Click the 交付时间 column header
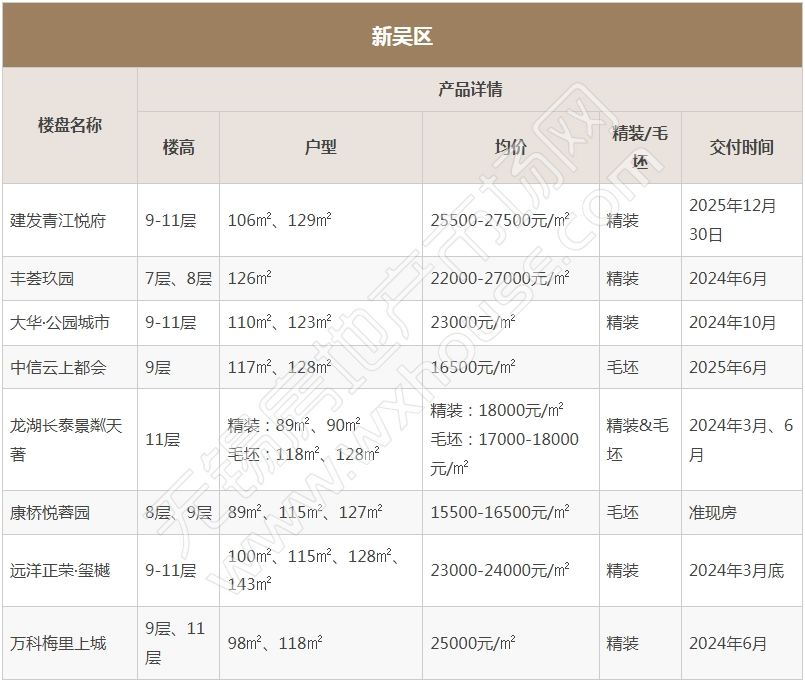 [x=741, y=147]
